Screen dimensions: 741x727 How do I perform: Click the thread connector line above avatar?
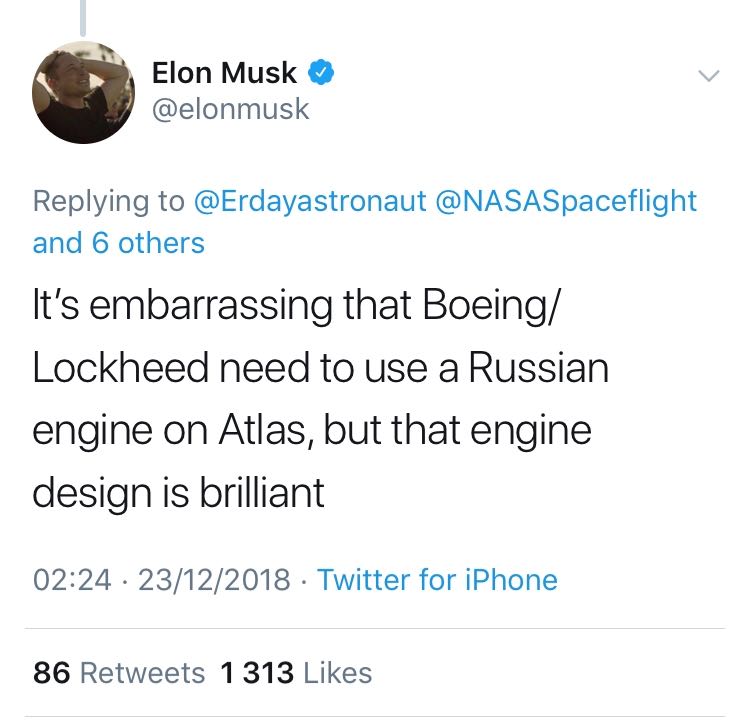coord(83,18)
